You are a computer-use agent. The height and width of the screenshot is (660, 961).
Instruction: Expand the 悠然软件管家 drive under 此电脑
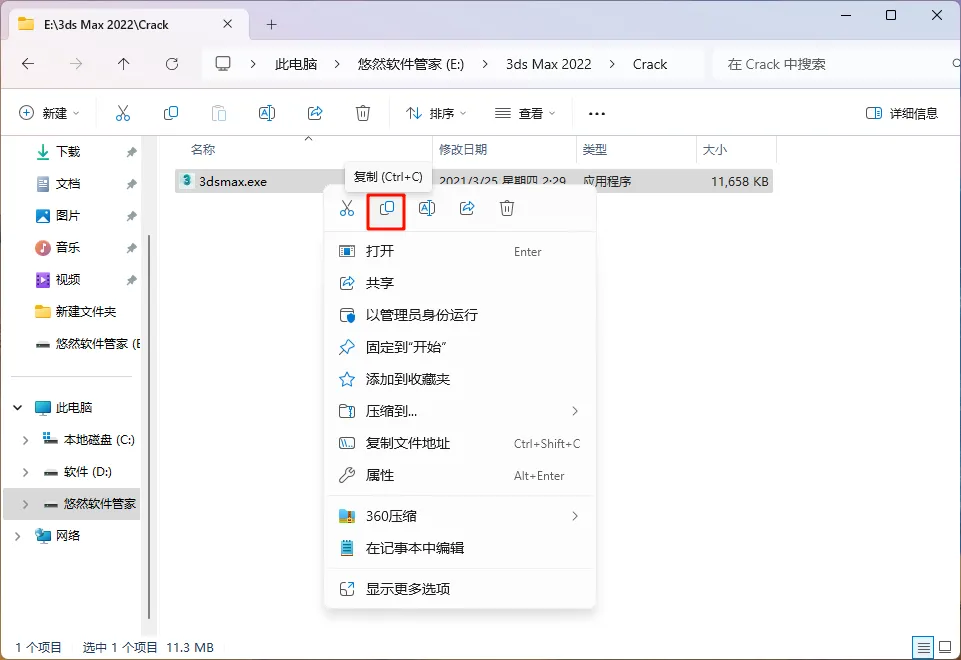click(x=25, y=504)
